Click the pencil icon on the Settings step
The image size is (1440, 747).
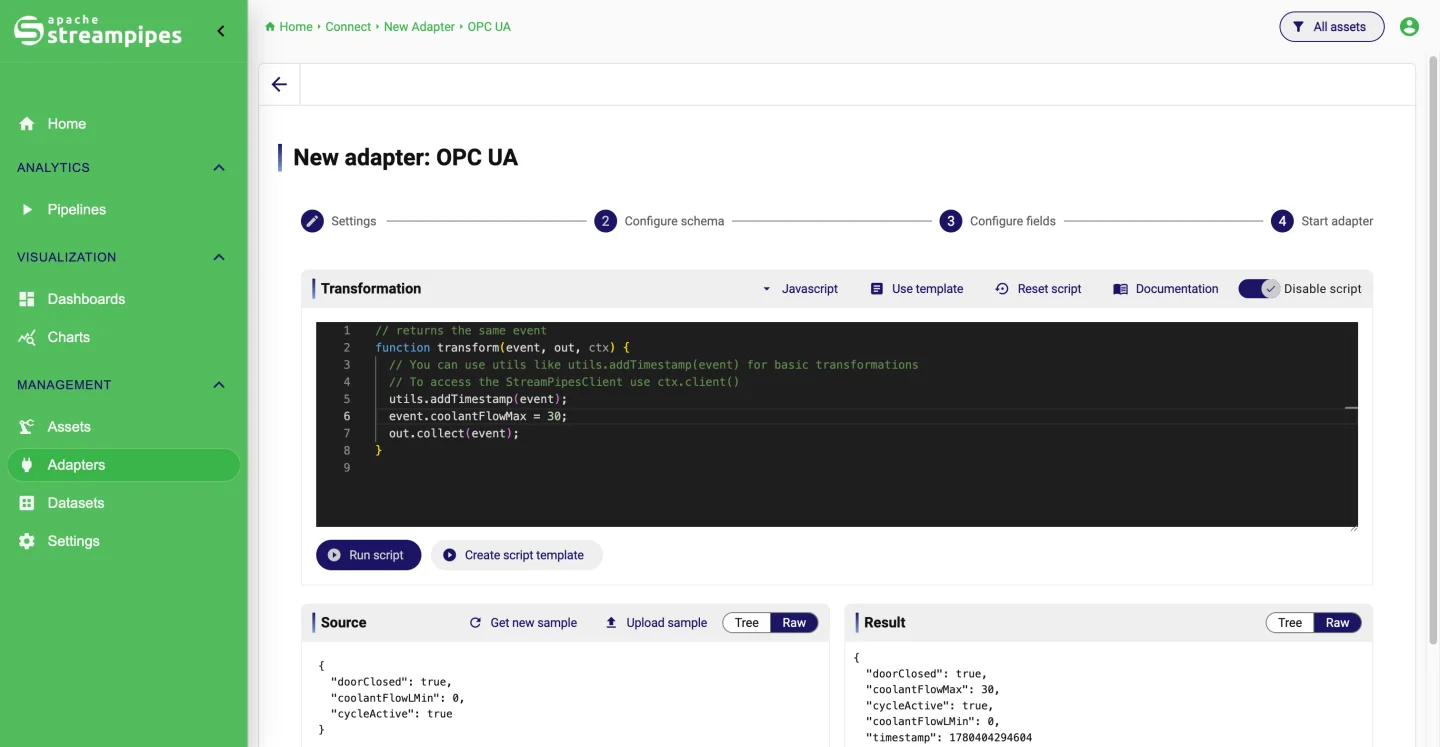[312, 221]
